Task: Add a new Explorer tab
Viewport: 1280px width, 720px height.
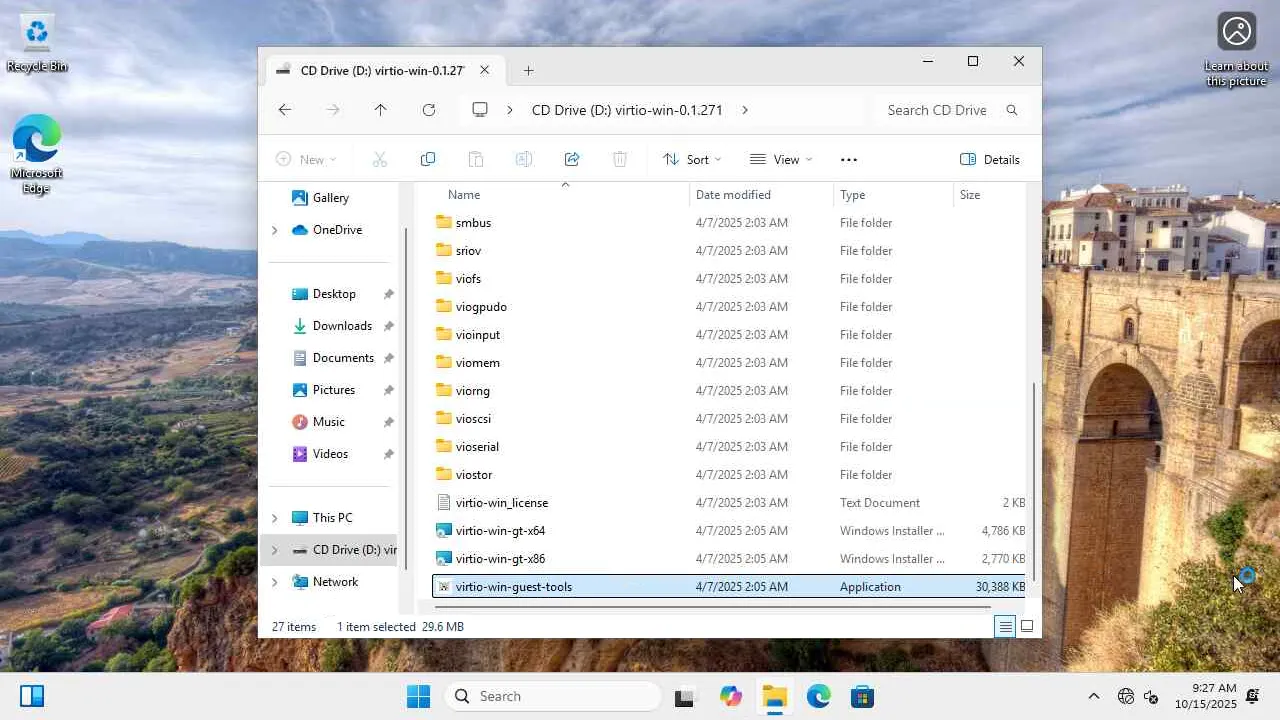Action: pos(528,70)
